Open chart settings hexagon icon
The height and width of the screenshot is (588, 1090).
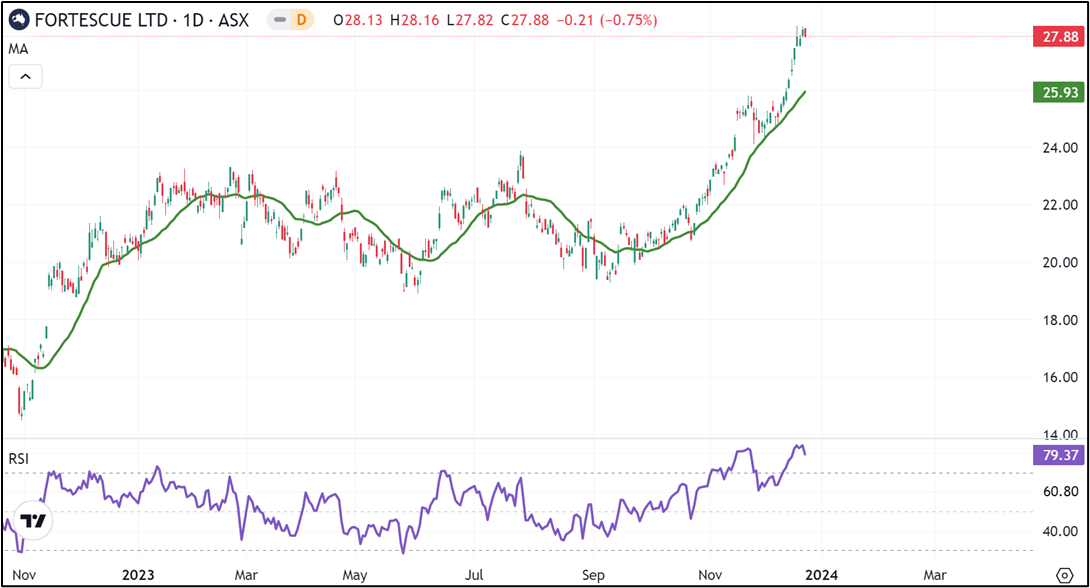coord(1064,575)
